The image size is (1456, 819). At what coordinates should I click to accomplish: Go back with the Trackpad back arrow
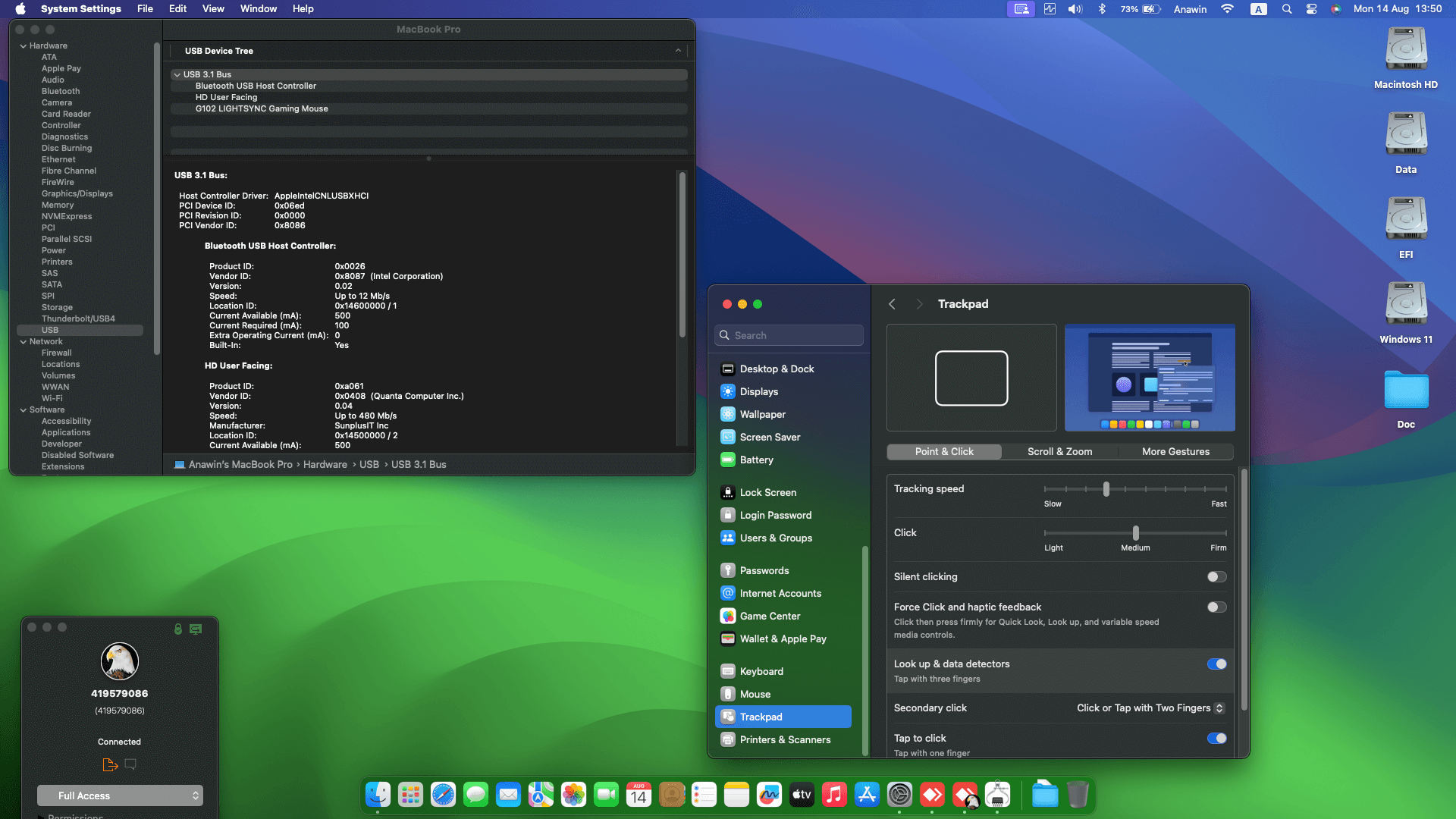pos(892,304)
